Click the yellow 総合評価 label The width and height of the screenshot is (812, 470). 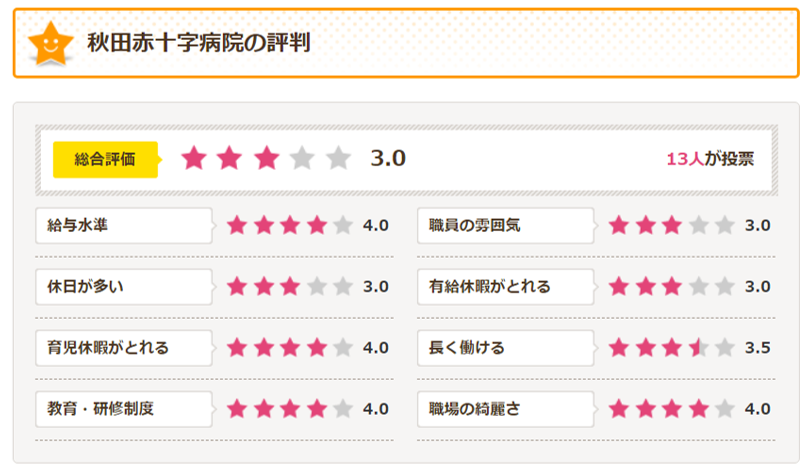[x=105, y=158]
